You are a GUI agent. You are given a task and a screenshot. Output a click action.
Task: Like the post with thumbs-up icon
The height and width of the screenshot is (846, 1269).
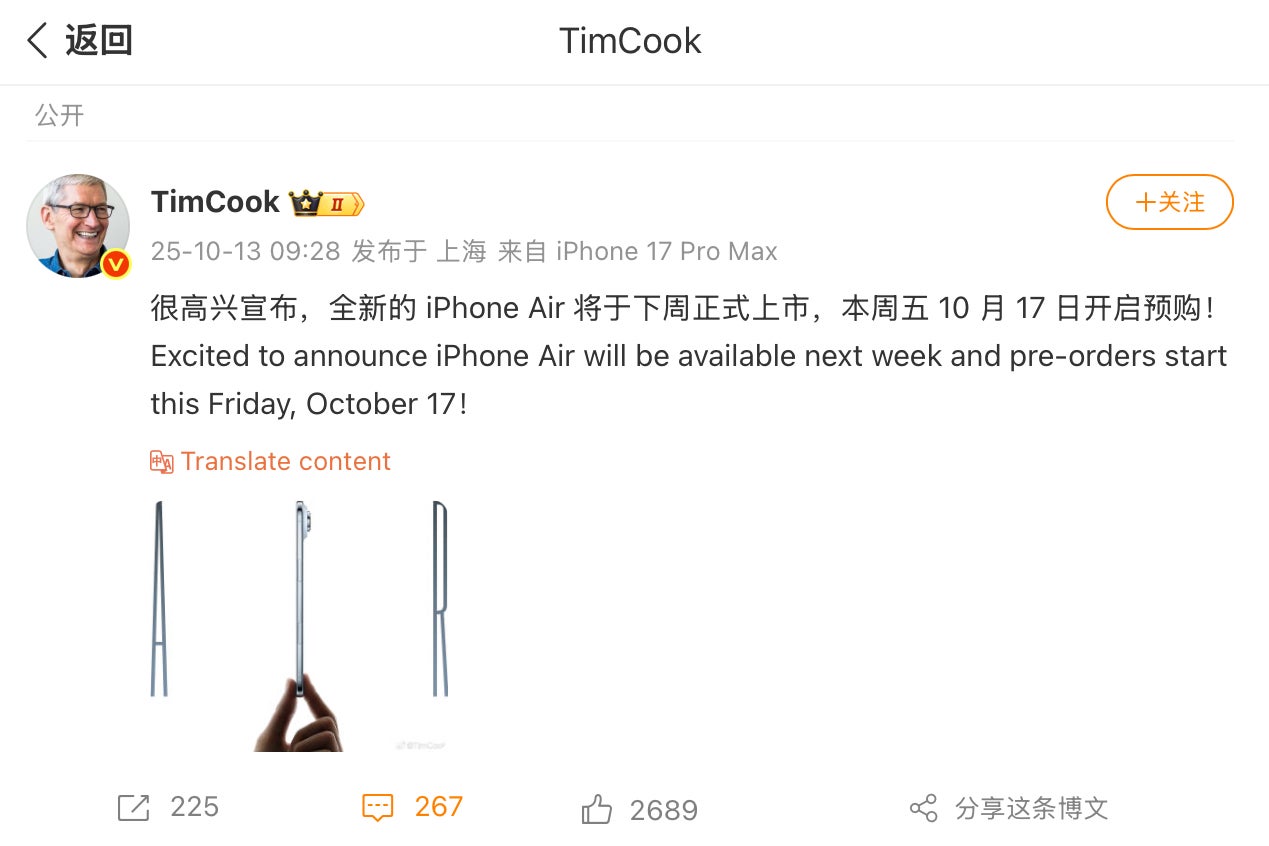596,809
